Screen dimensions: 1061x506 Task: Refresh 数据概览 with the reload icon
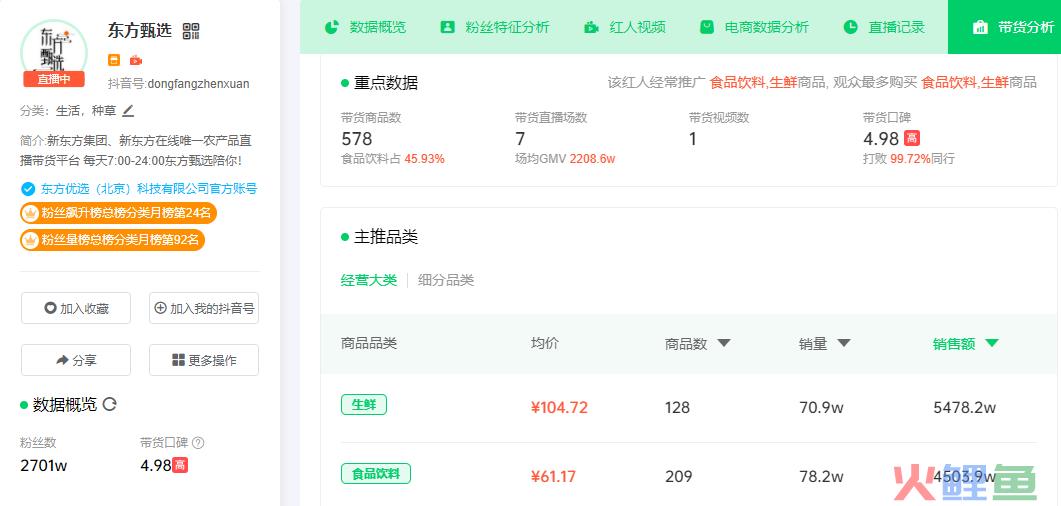(110, 405)
